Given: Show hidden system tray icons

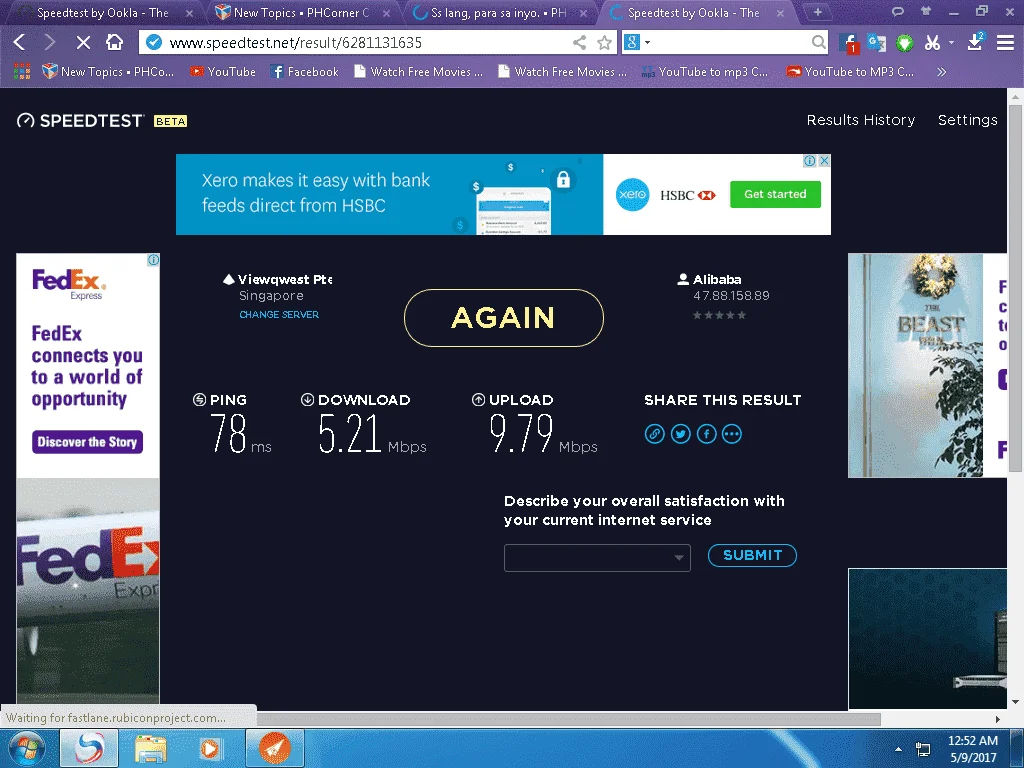Looking at the screenshot, I should (x=899, y=749).
